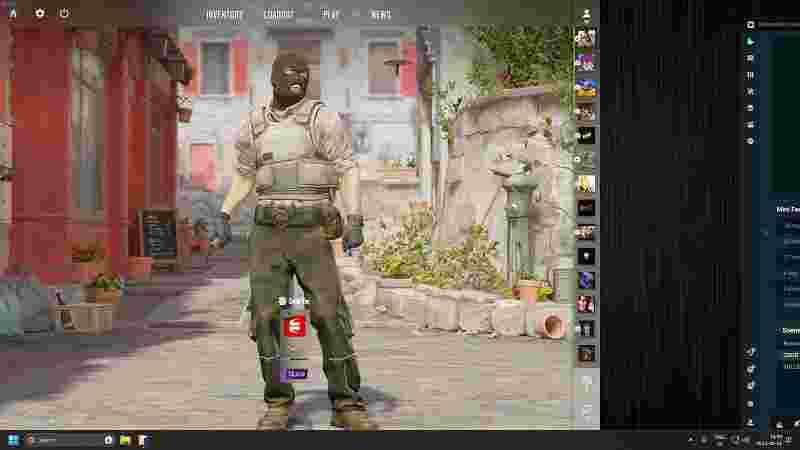The height and width of the screenshot is (450, 800).
Task: Open File Explorer from taskbar
Action: (125, 440)
